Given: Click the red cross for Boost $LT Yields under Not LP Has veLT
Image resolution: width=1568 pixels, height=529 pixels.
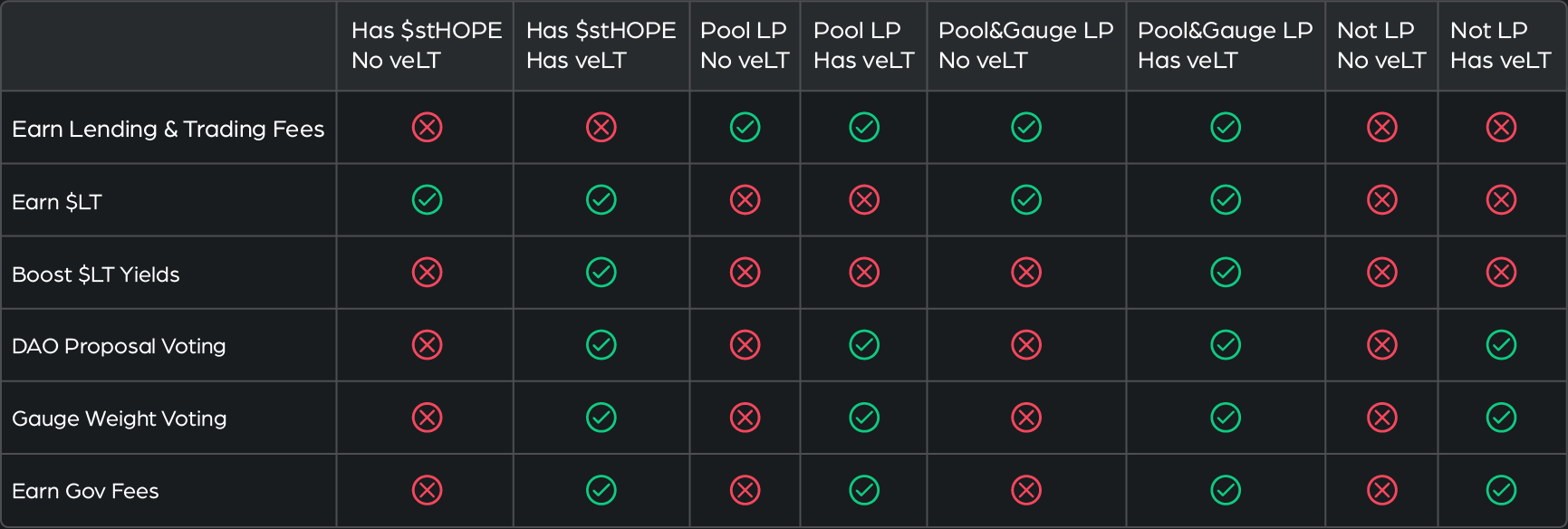Looking at the screenshot, I should coord(1502,273).
